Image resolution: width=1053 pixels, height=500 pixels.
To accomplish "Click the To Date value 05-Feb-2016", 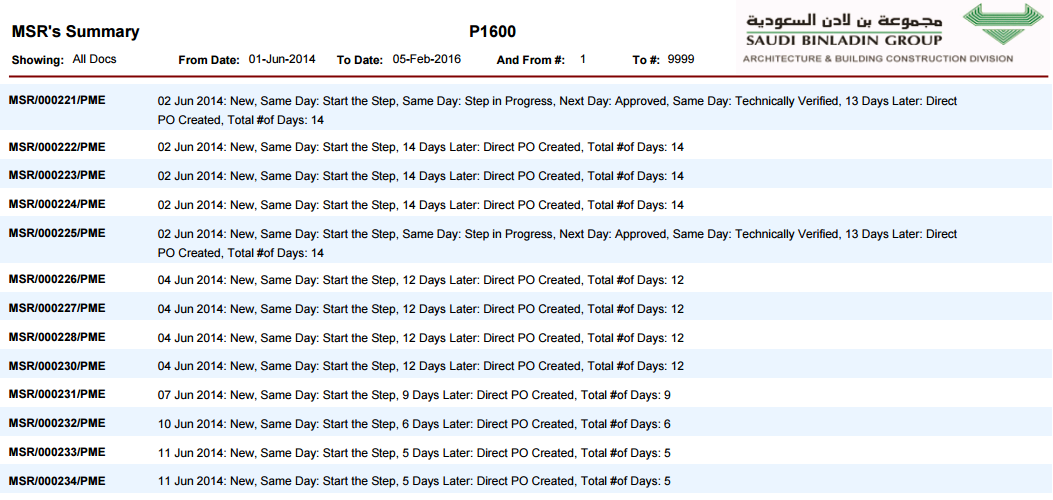I will pyautogui.click(x=426, y=59).
